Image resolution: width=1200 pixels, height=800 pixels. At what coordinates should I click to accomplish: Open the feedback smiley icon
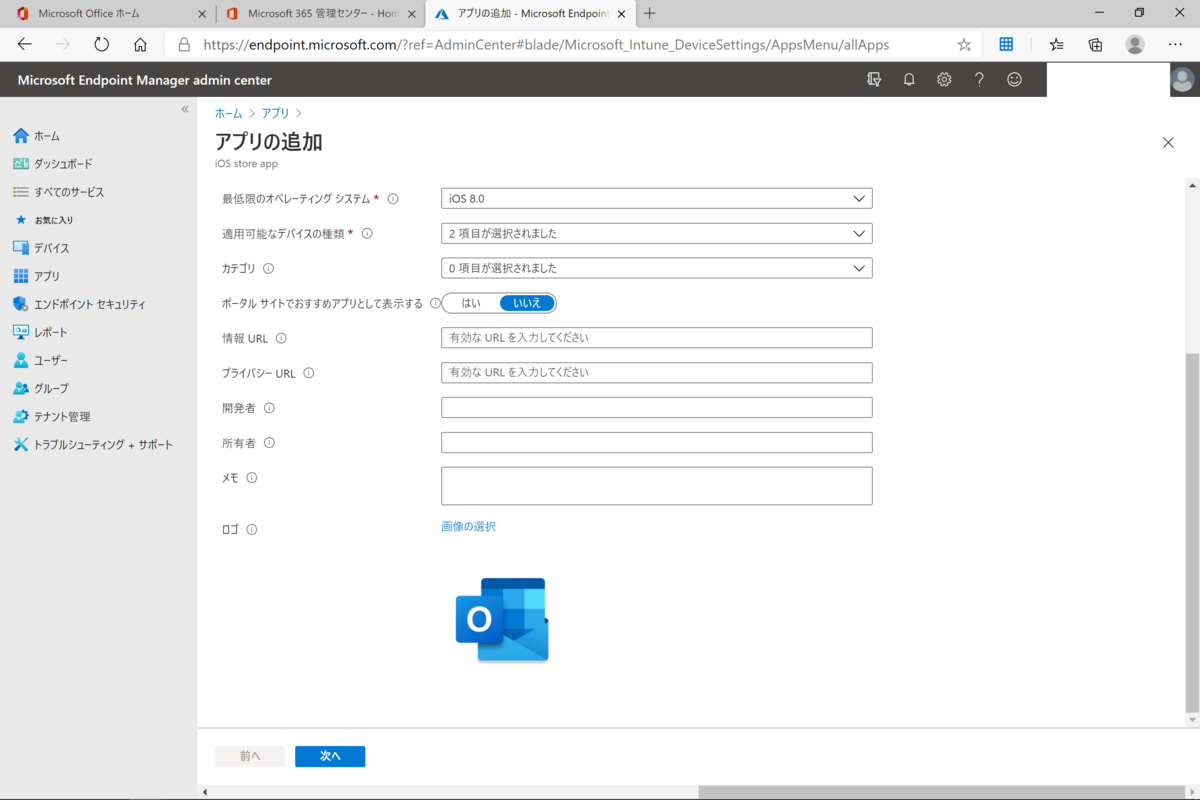point(1014,79)
